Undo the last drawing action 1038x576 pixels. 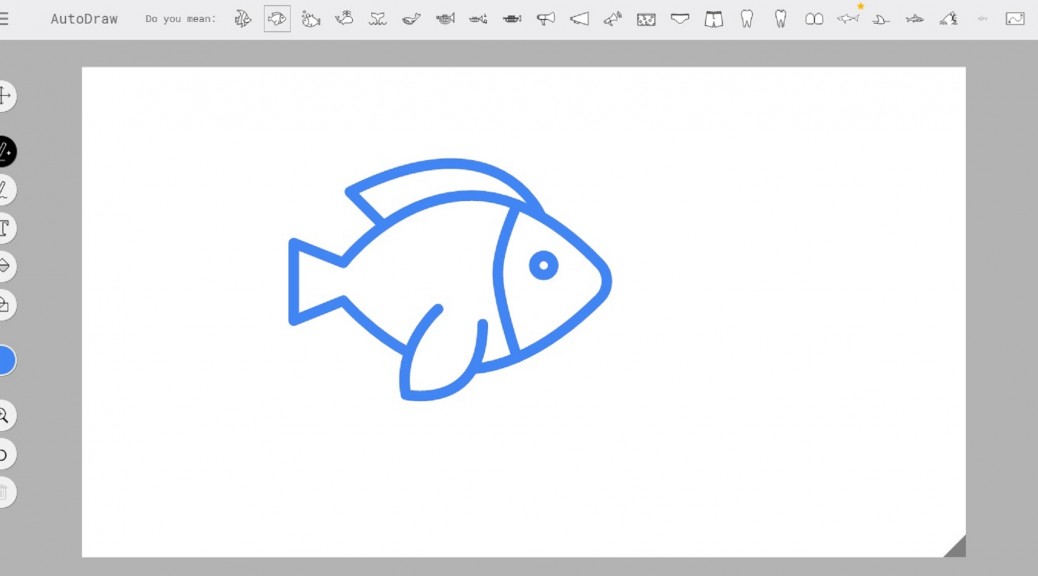coord(9,454)
